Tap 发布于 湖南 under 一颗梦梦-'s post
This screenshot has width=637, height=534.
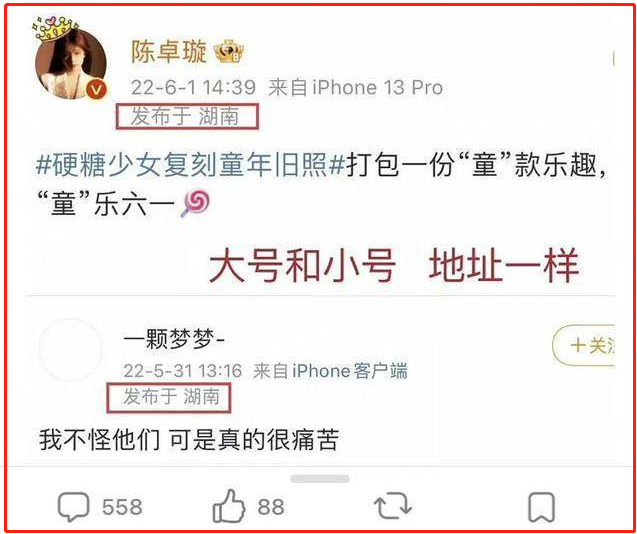169,397
